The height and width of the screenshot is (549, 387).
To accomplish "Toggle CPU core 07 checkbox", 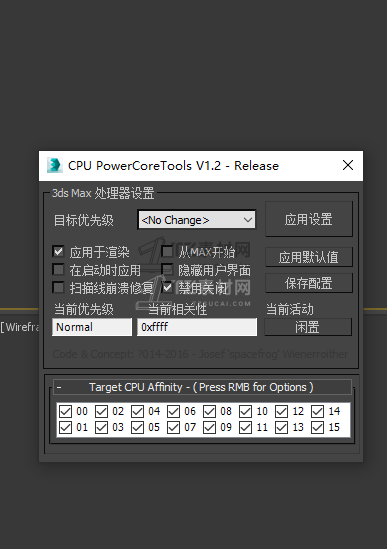I will (x=173, y=428).
